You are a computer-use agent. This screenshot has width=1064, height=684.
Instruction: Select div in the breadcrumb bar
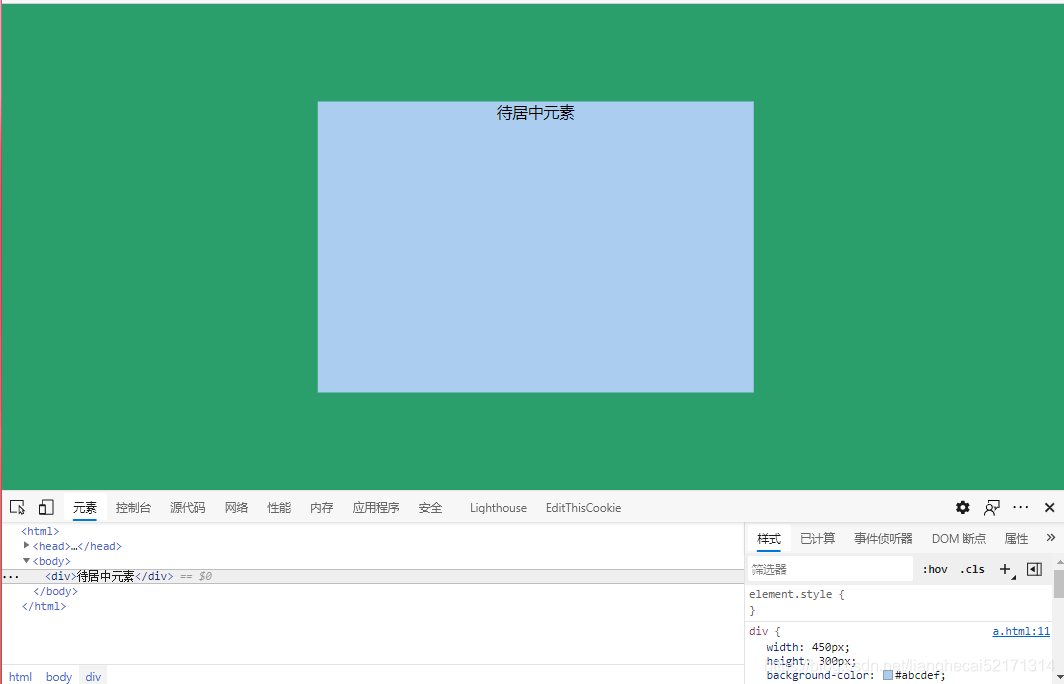click(92, 676)
